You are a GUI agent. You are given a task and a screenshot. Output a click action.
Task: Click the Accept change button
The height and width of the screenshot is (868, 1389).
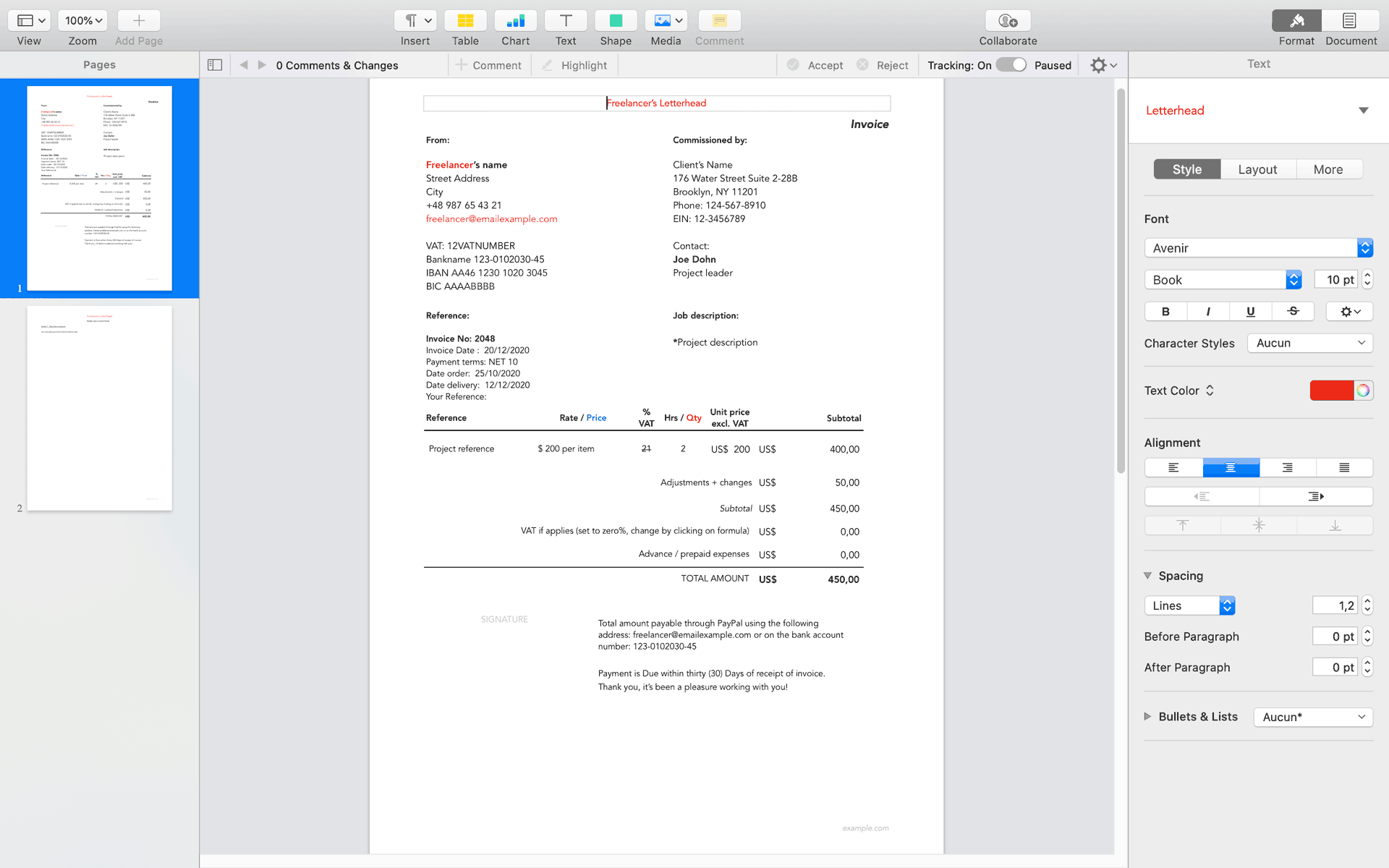point(815,65)
